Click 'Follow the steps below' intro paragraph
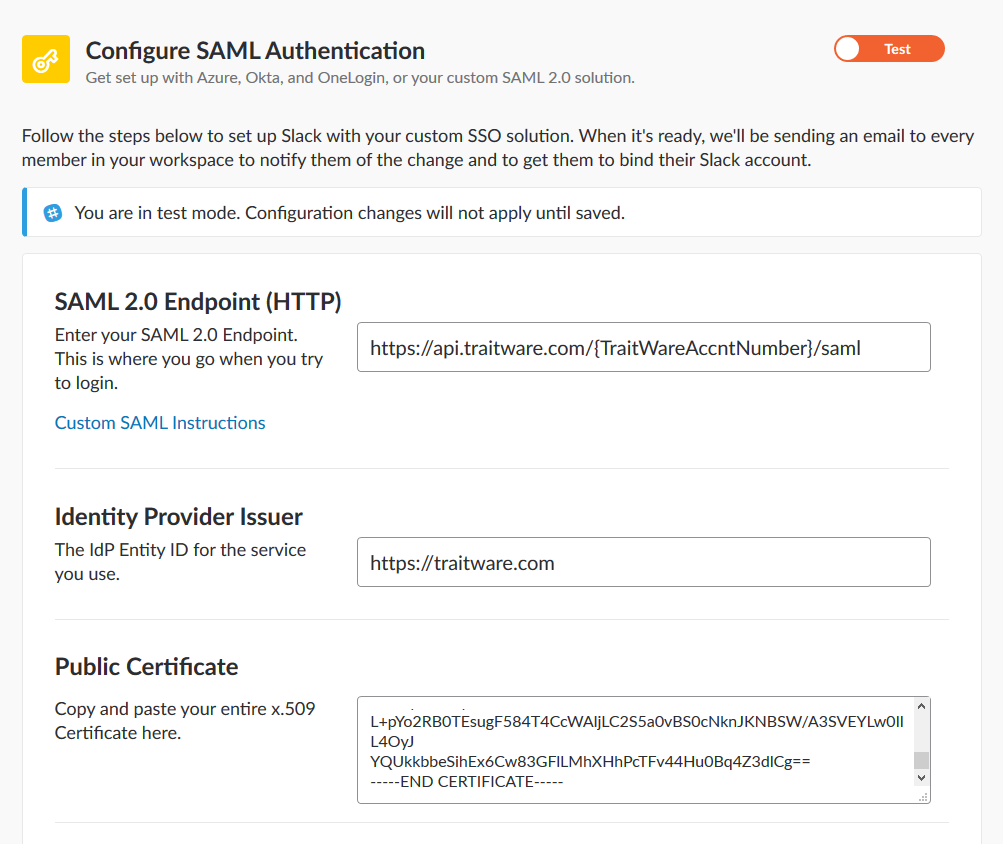 pos(498,148)
